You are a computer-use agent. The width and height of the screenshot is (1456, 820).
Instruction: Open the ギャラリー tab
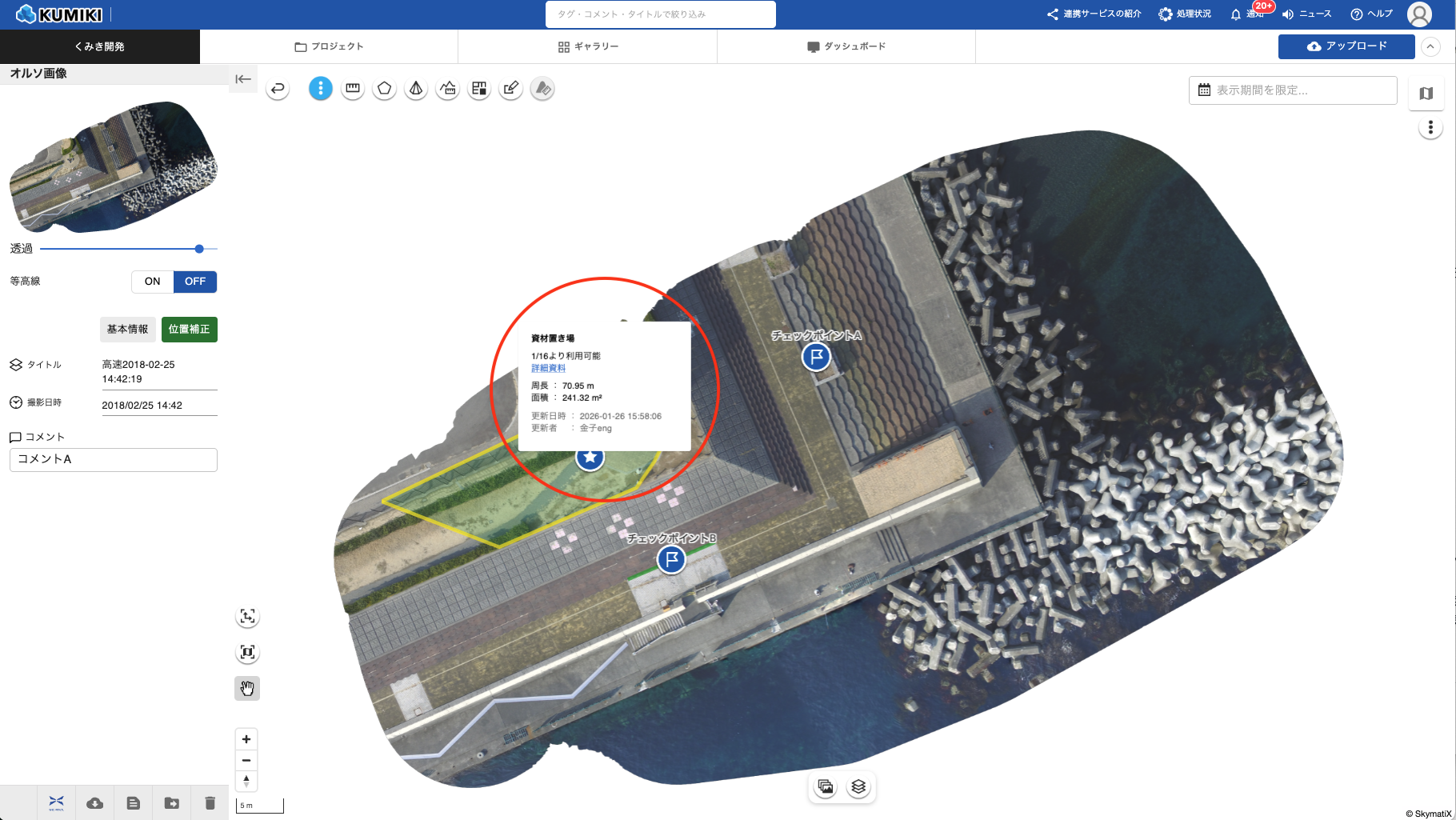pyautogui.click(x=588, y=46)
